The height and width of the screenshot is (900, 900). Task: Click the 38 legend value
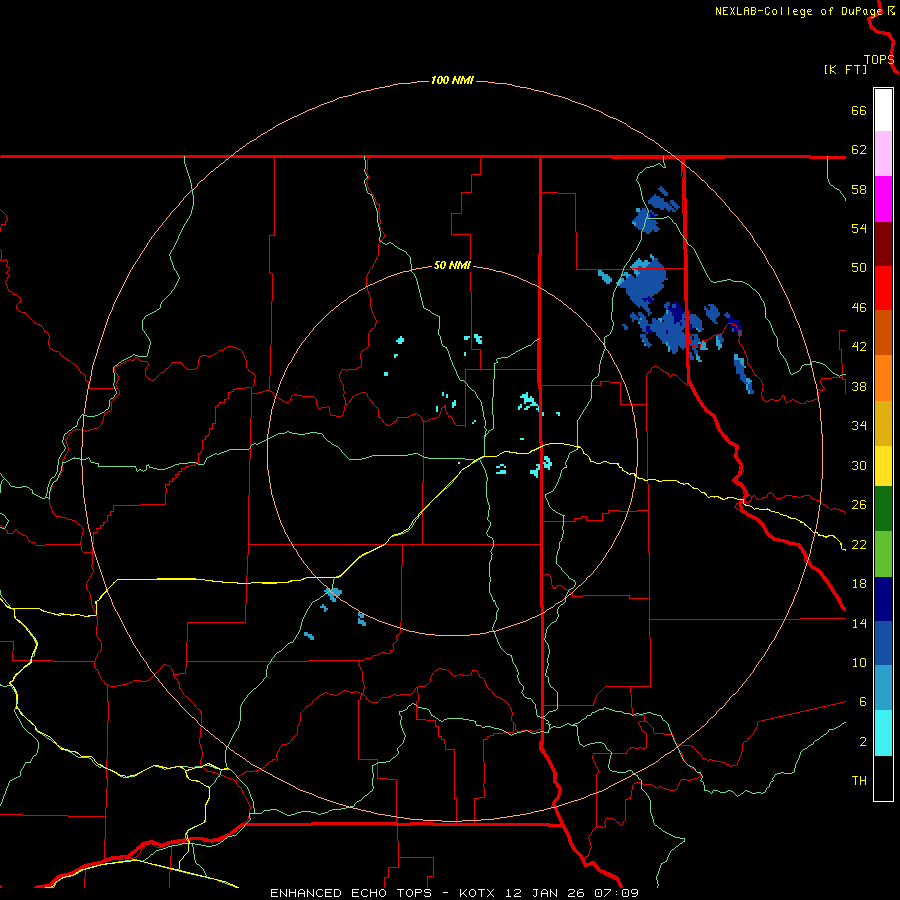point(859,386)
